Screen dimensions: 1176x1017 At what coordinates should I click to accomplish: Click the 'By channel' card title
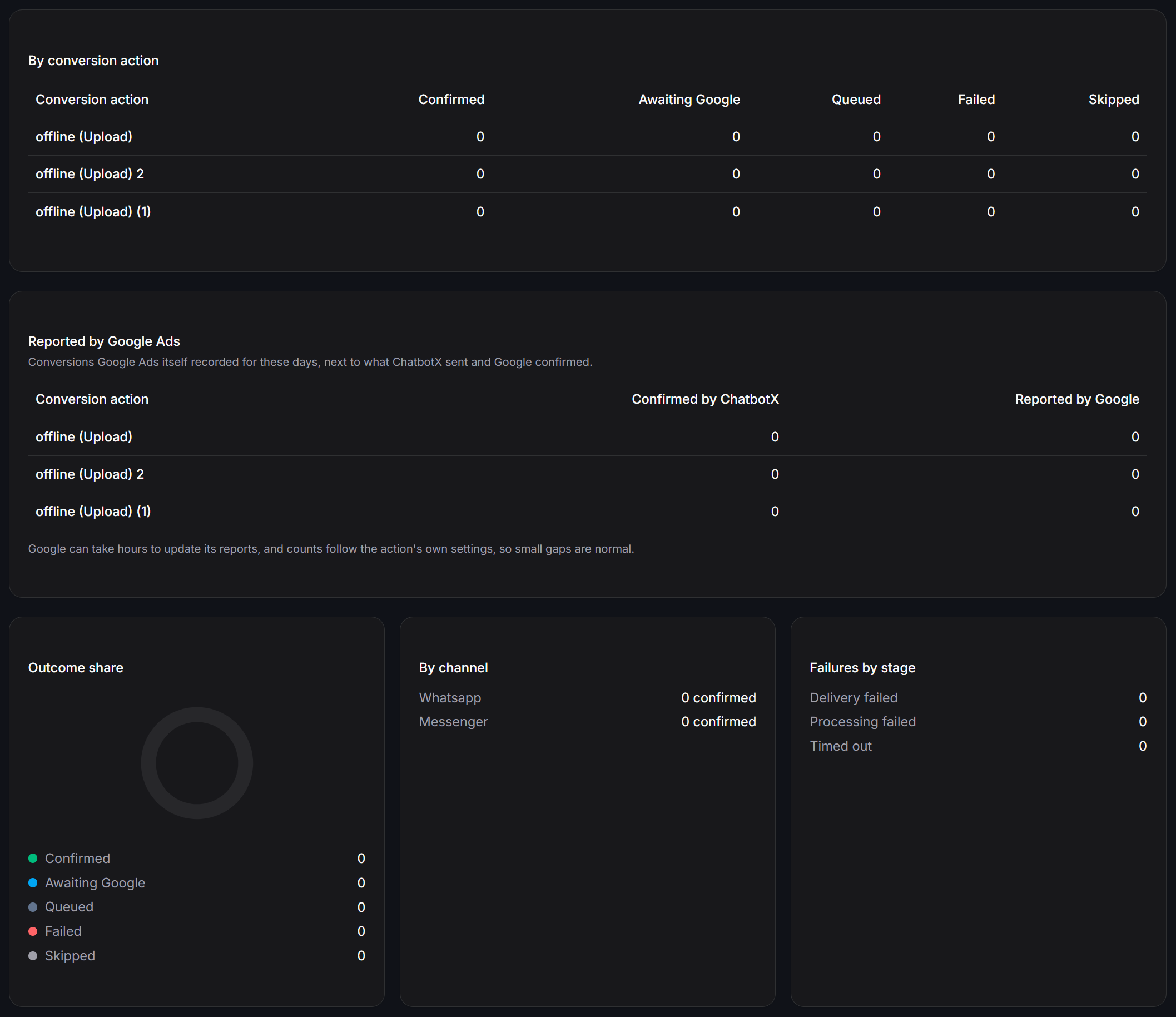(453, 667)
